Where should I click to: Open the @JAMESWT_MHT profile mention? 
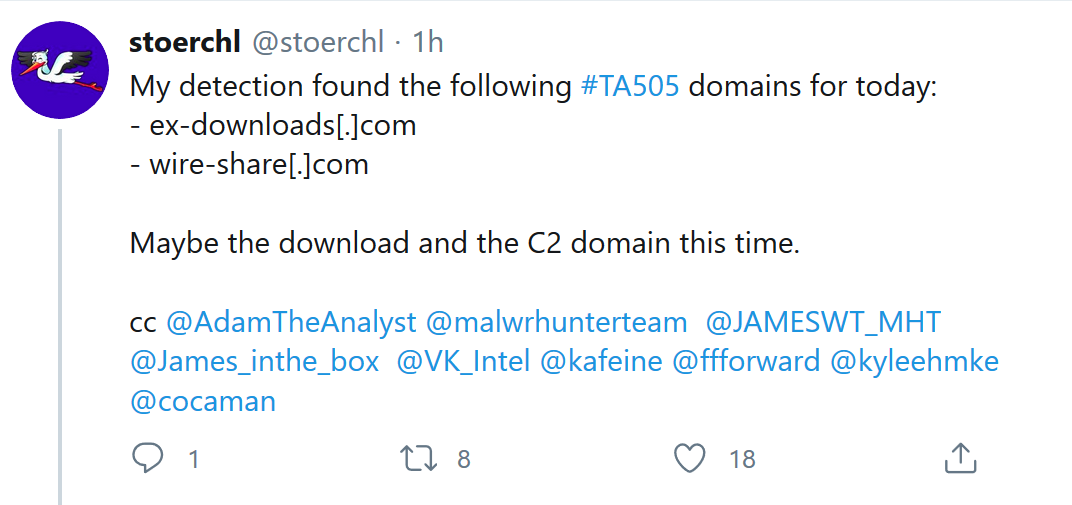823,323
